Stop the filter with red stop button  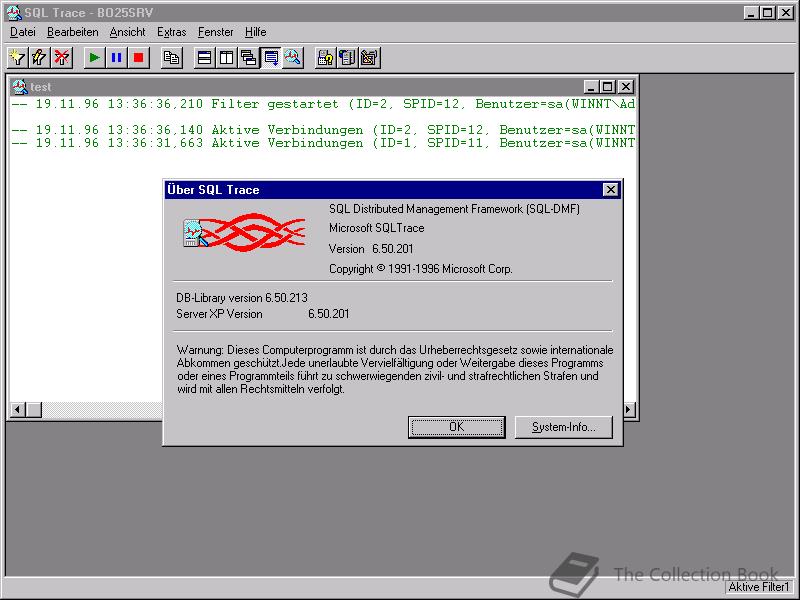[x=138, y=58]
